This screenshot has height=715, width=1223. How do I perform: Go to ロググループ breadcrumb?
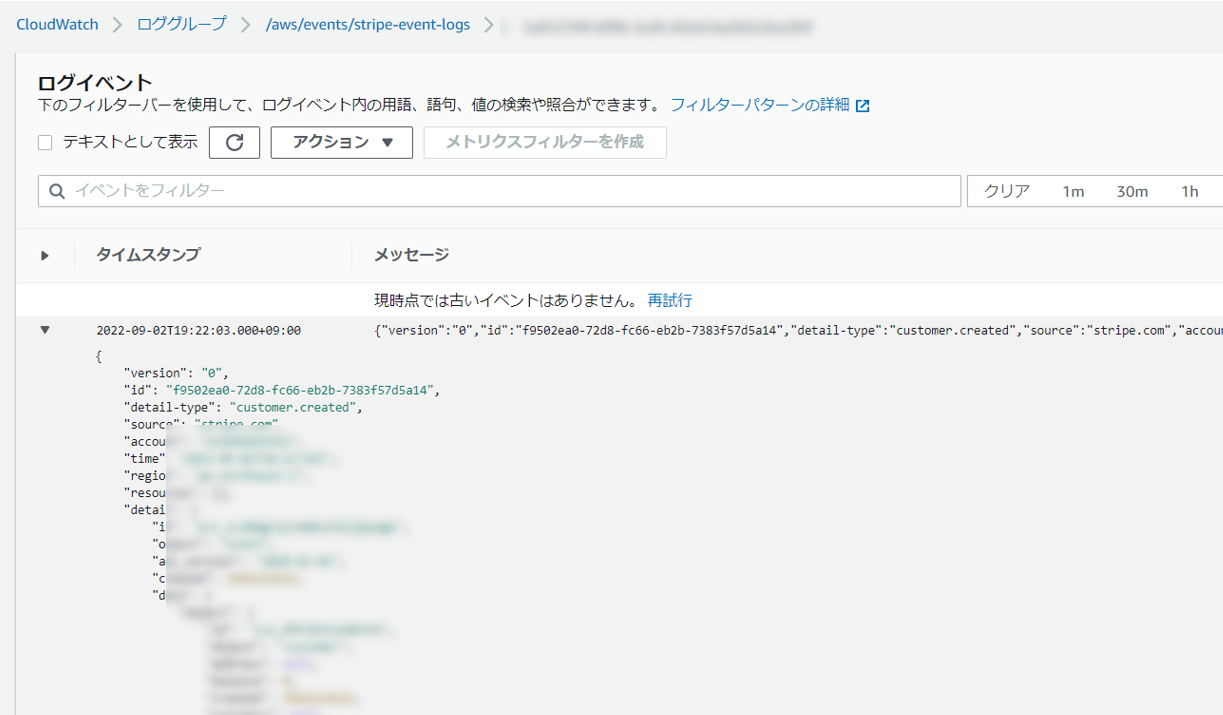tap(181, 25)
